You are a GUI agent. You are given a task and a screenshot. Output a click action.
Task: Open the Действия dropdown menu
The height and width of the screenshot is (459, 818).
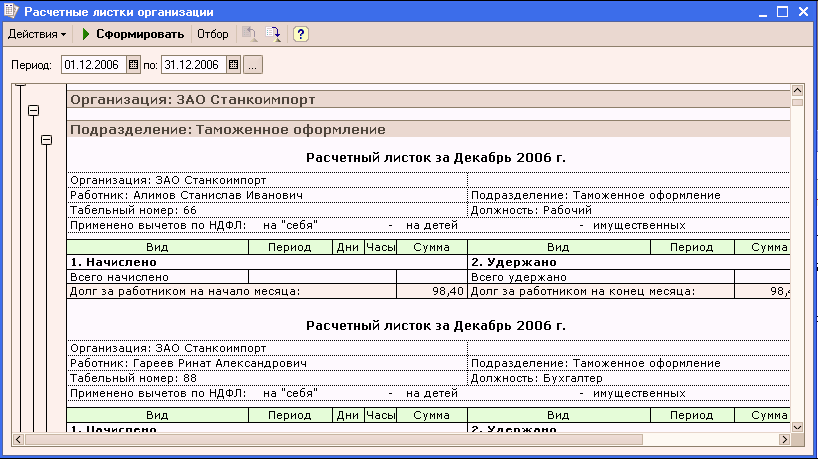click(x=37, y=34)
